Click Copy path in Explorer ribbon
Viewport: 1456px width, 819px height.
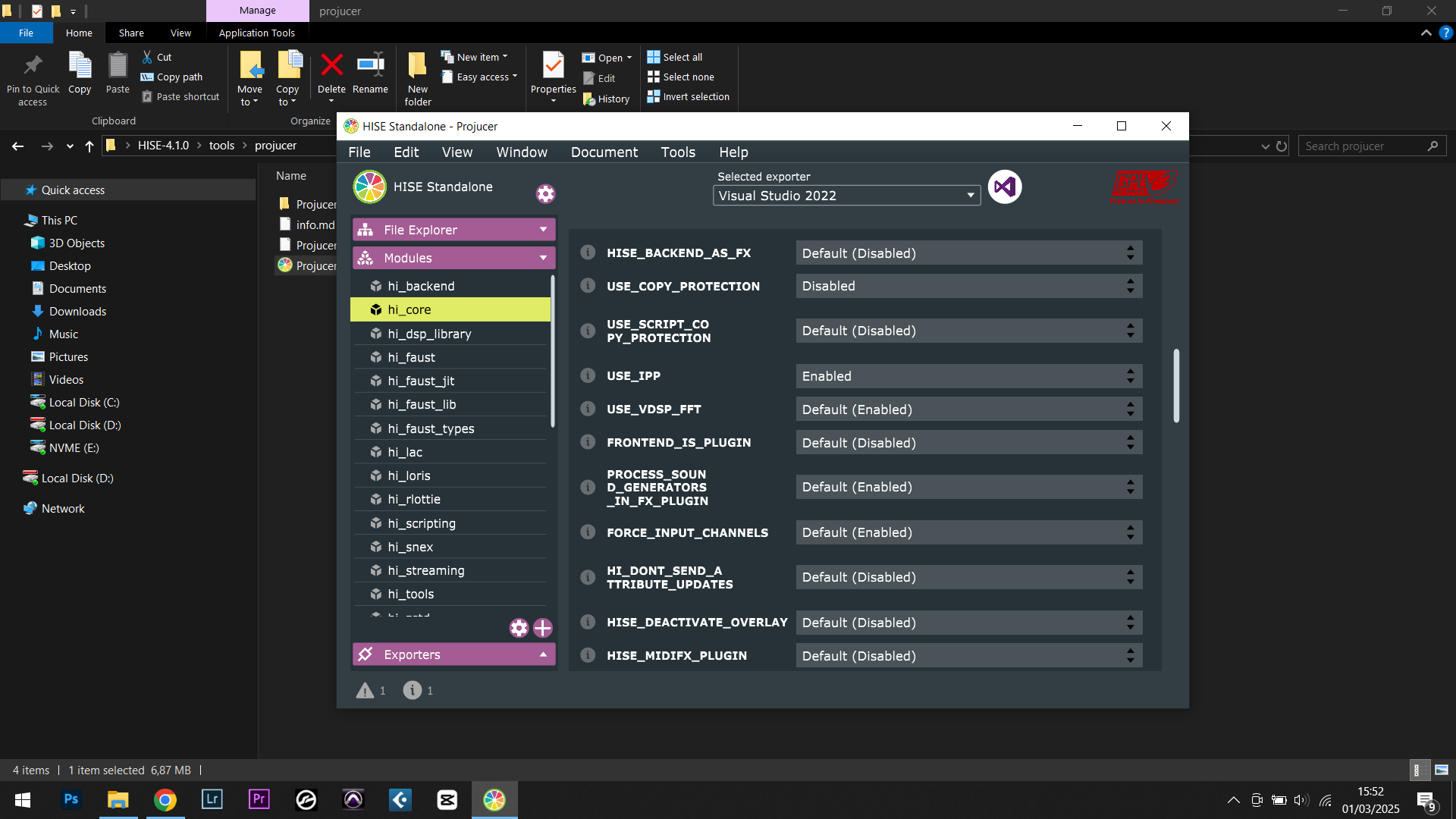click(x=172, y=77)
